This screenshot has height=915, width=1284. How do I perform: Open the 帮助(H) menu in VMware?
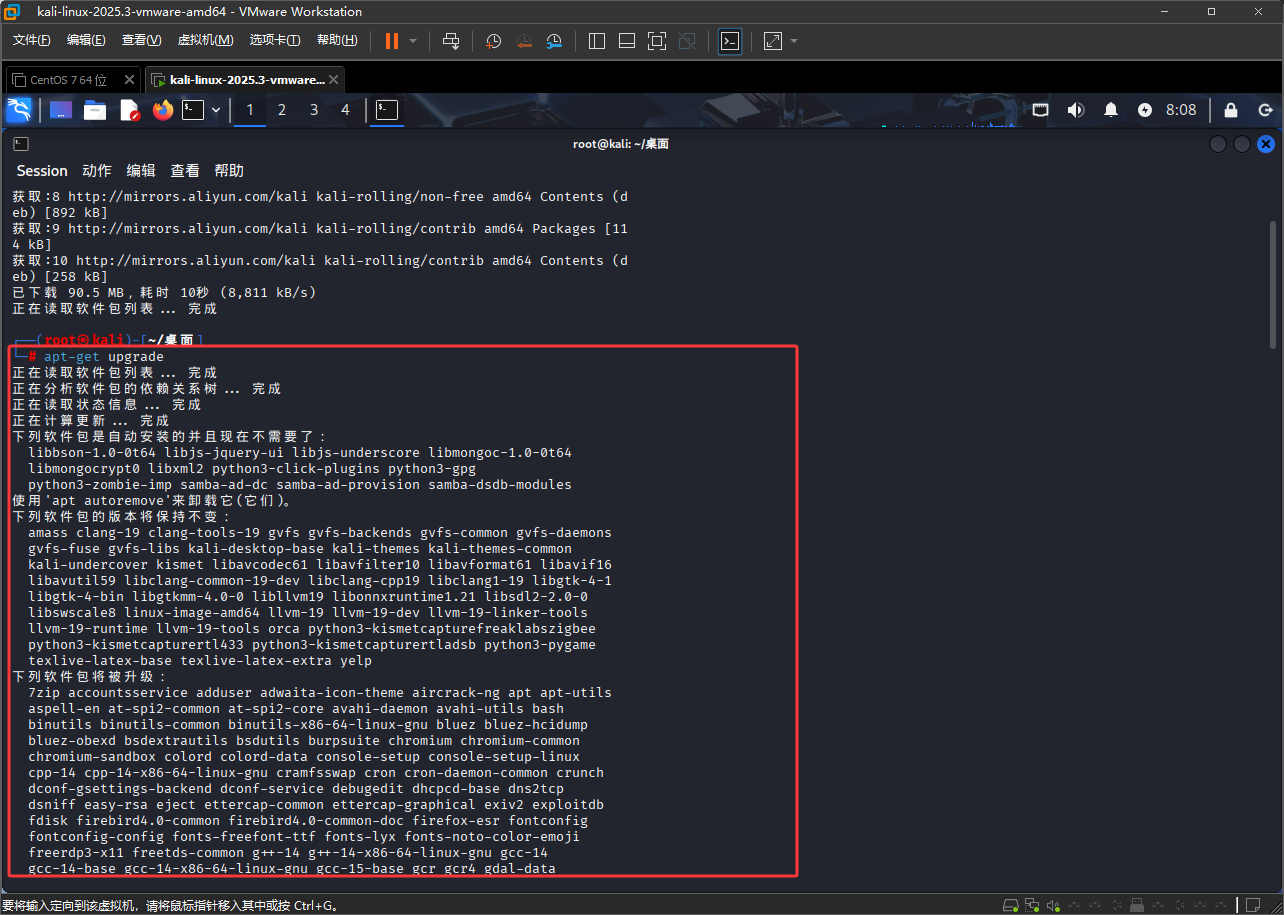337,40
